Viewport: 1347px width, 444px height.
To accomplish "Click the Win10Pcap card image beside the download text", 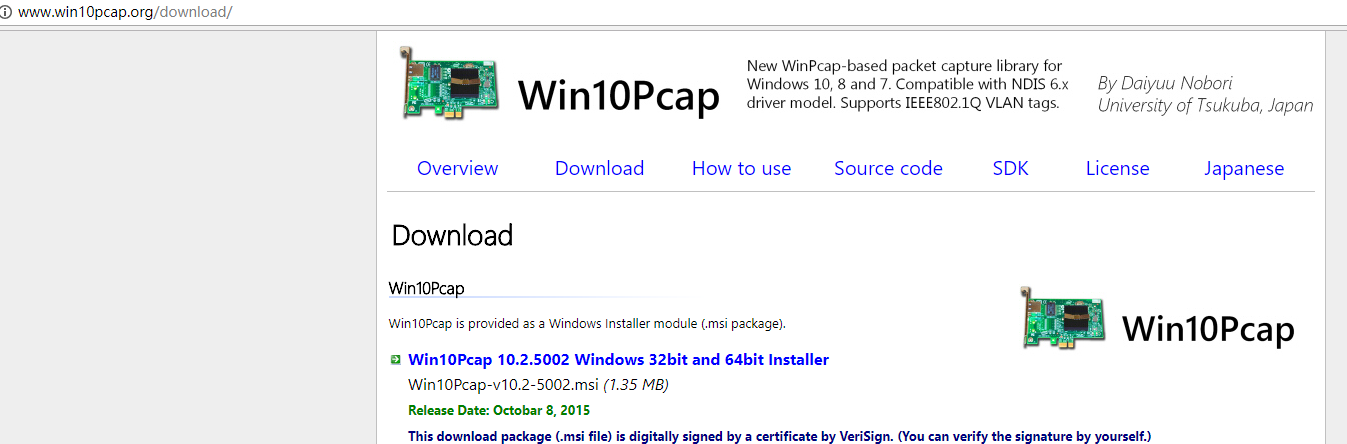I will (x=1064, y=320).
